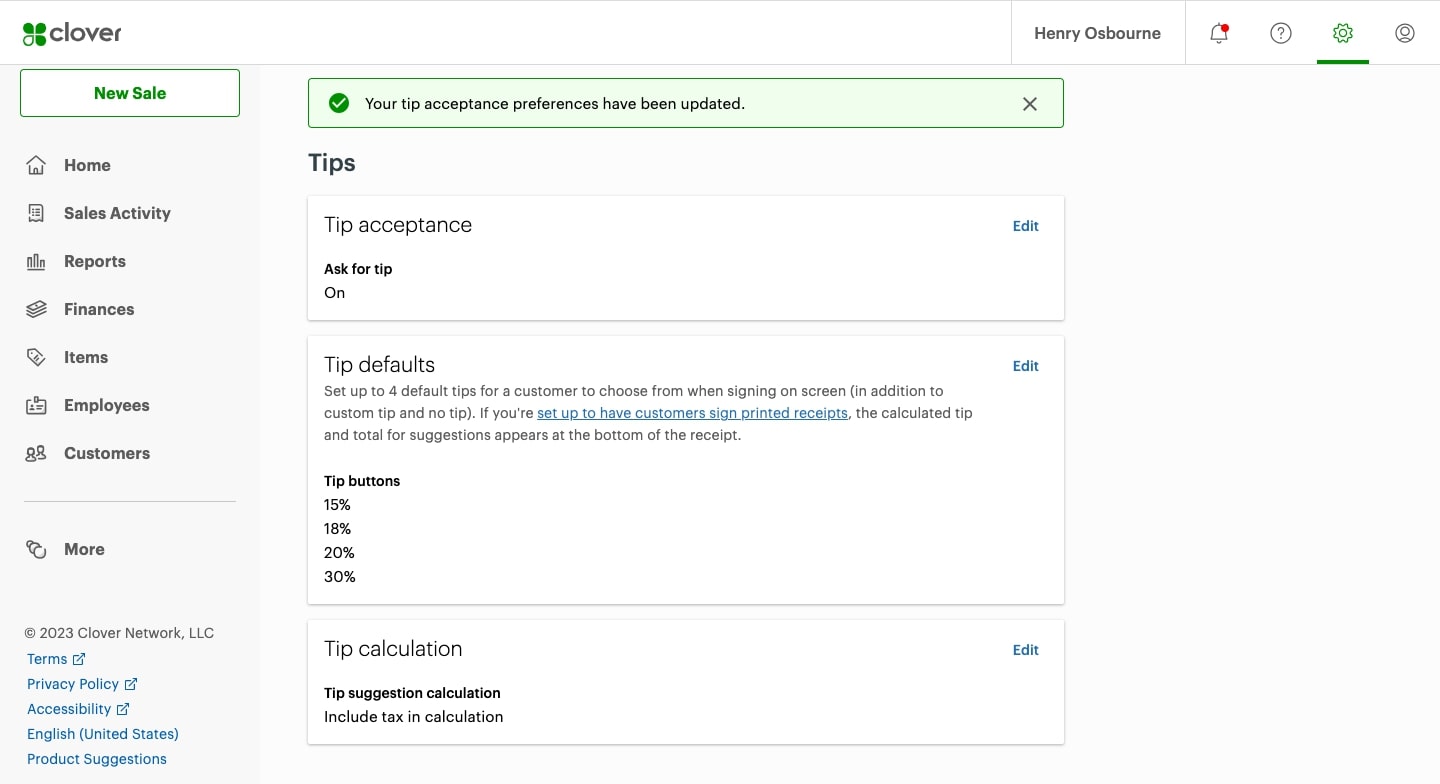Viewport: 1440px width, 784px height.
Task: Dismiss the tip preferences updated notification
Action: click(1030, 104)
